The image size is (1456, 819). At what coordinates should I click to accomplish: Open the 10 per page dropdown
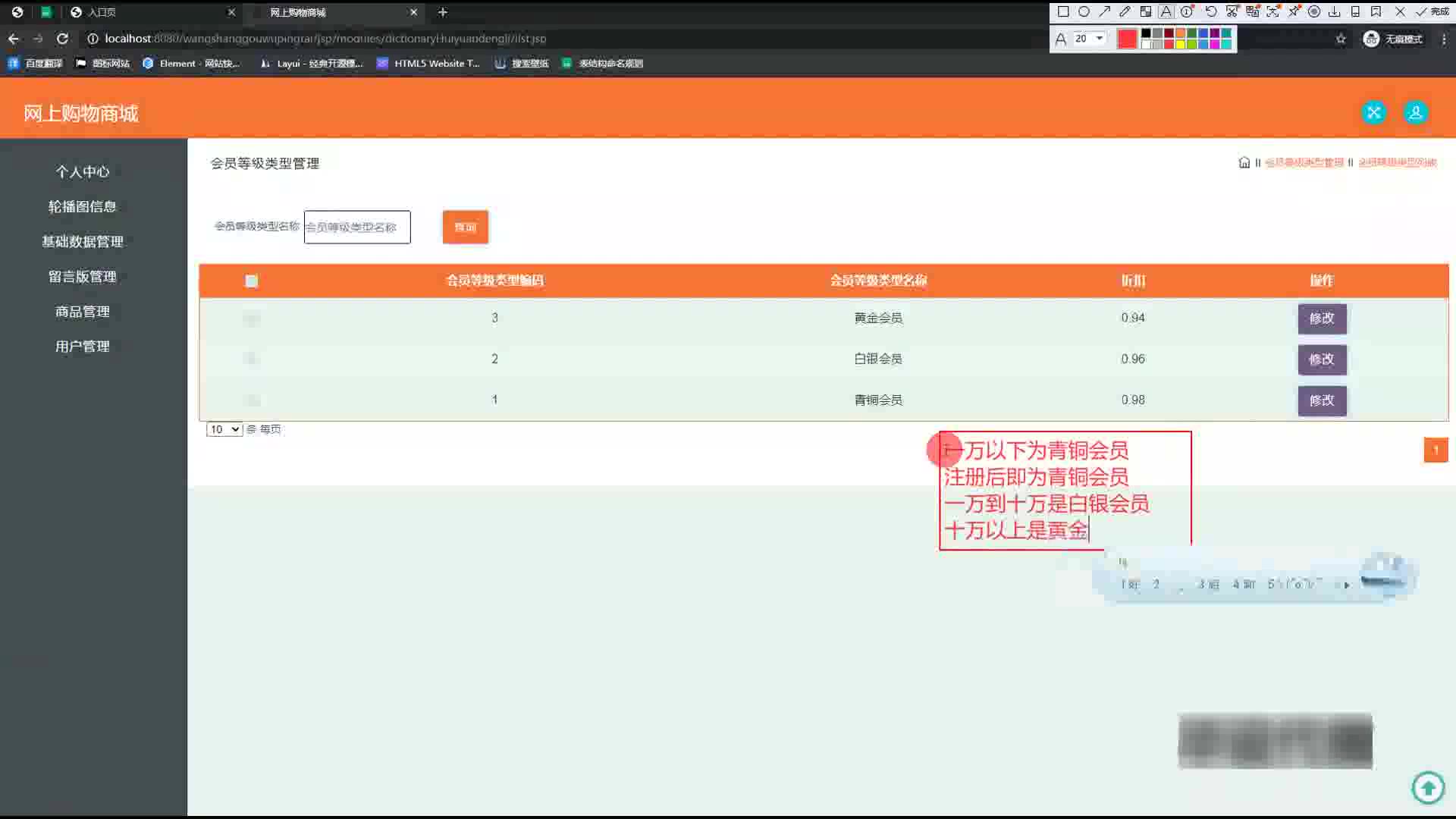(224, 429)
